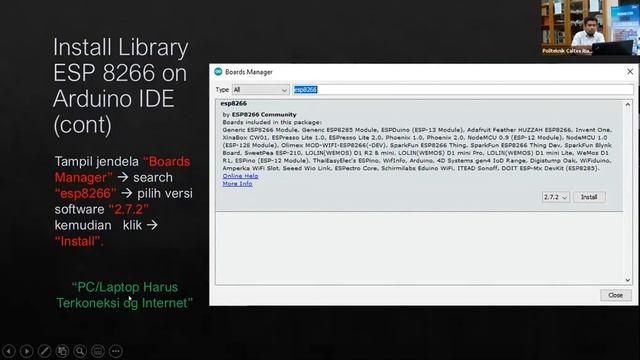Go to the previous slide
Viewport: 640px width, 360px height.
(9, 351)
